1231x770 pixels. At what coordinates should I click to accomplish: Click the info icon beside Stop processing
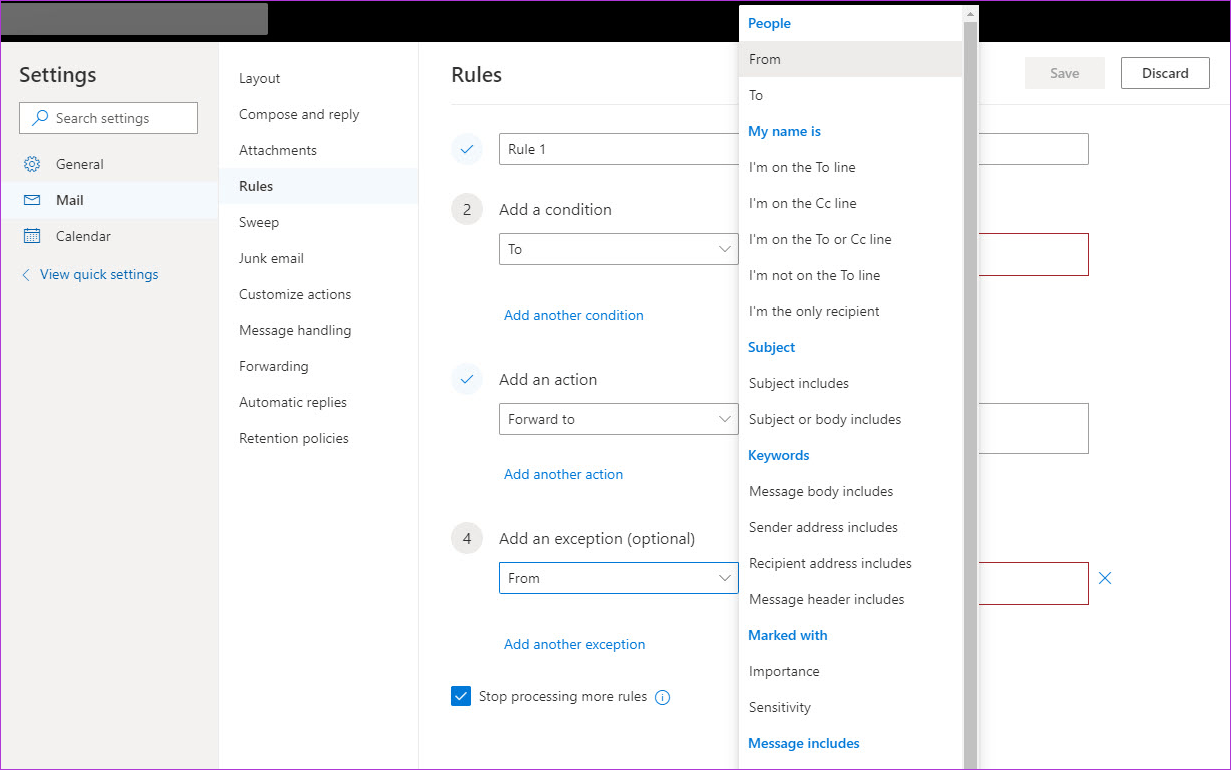(x=662, y=697)
